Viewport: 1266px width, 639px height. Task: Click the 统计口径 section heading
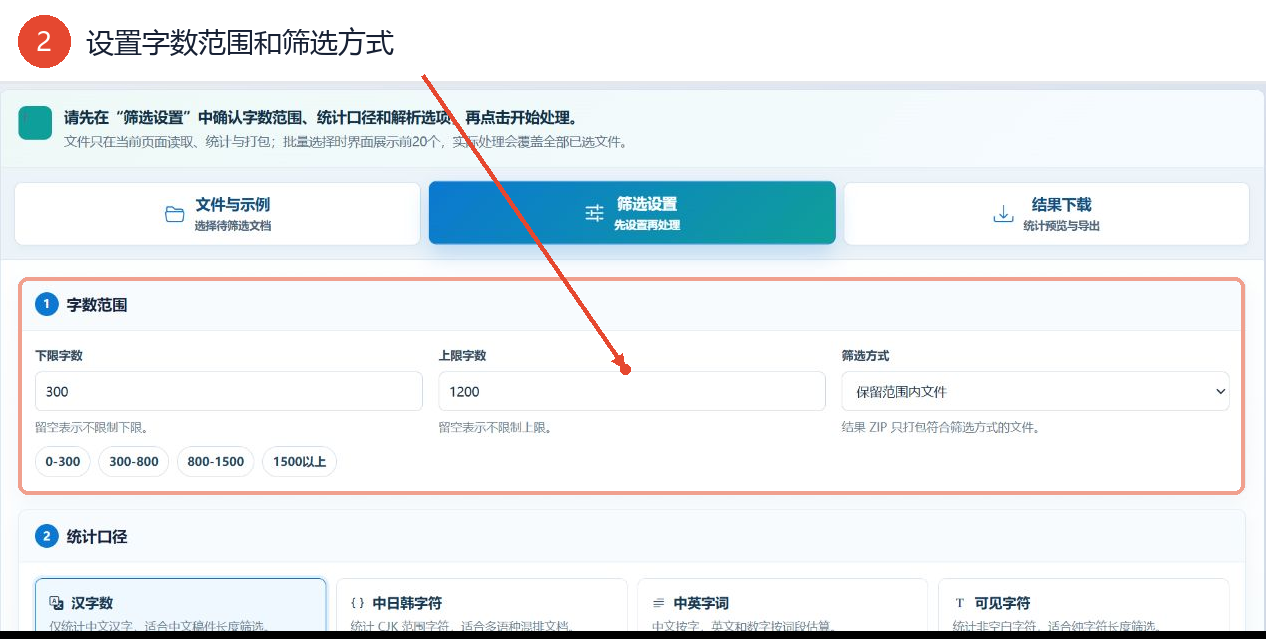click(x=97, y=537)
